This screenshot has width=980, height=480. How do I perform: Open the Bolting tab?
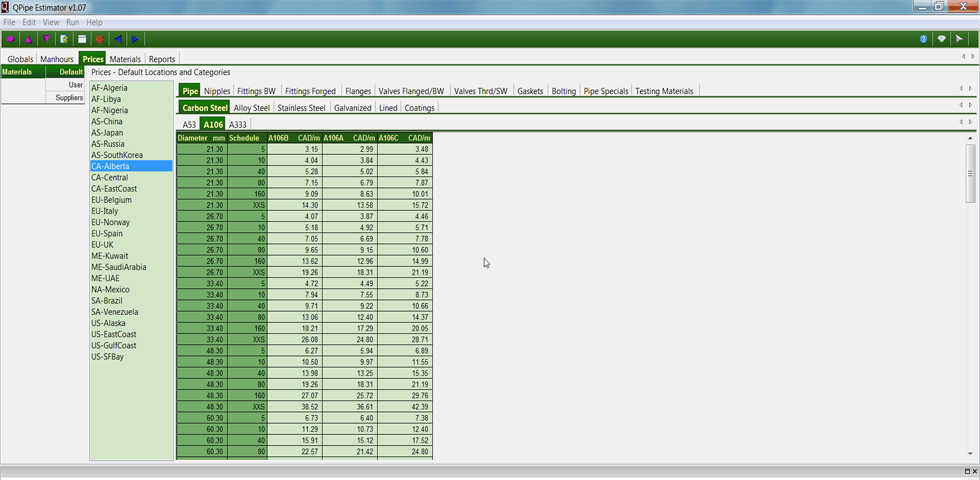point(564,91)
